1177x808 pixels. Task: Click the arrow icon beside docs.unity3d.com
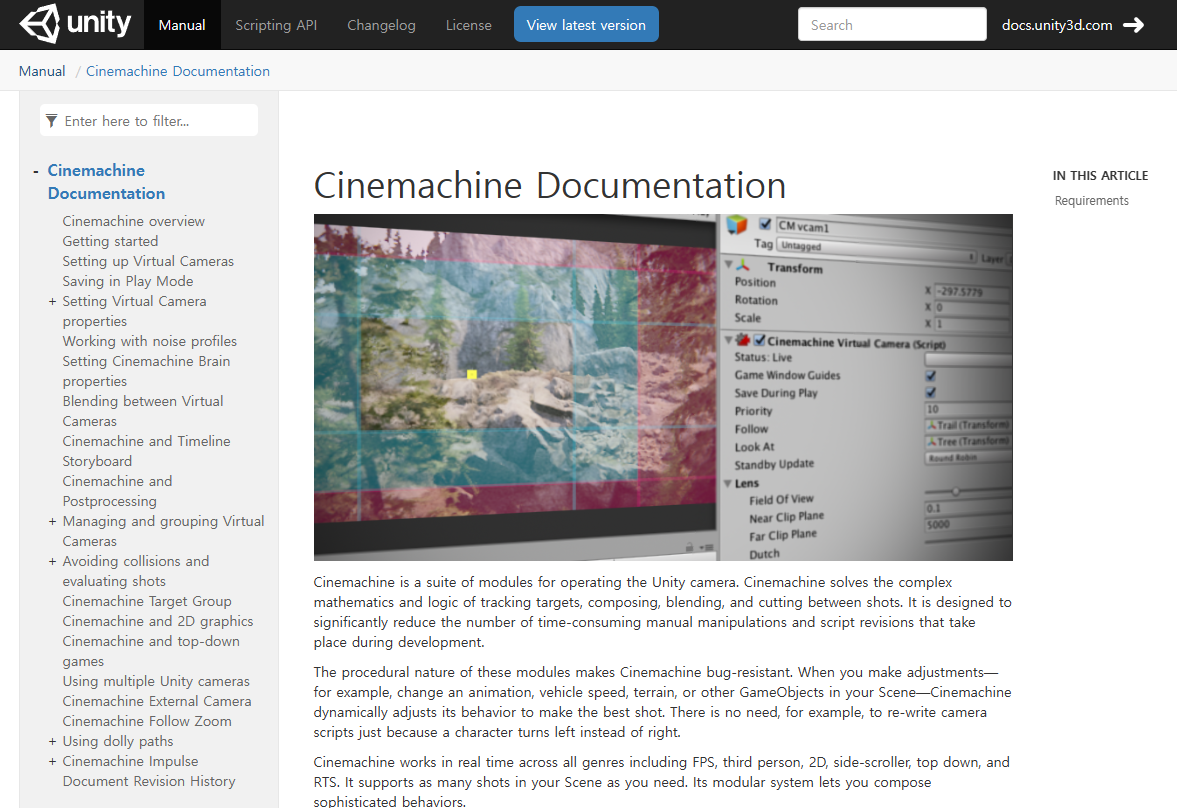coord(1133,25)
